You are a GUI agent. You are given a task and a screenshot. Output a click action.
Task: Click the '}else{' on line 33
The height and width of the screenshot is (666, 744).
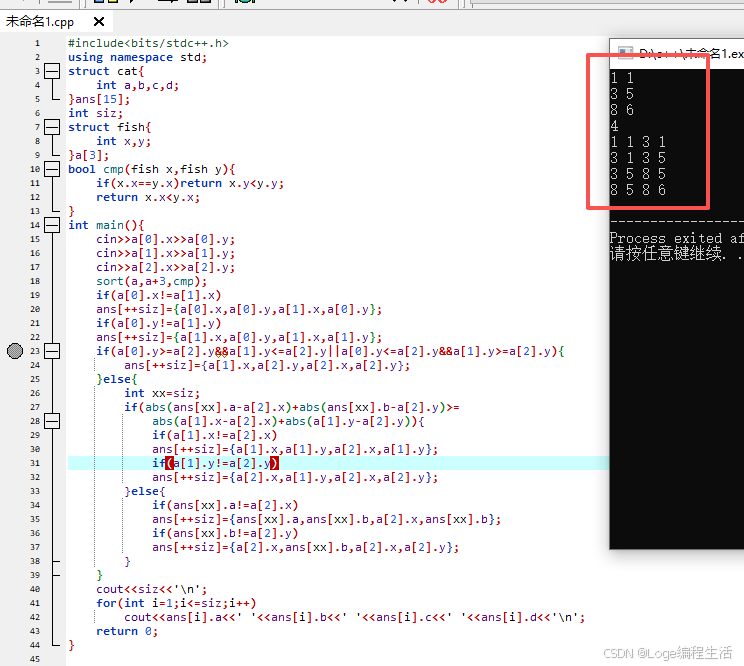click(x=145, y=491)
